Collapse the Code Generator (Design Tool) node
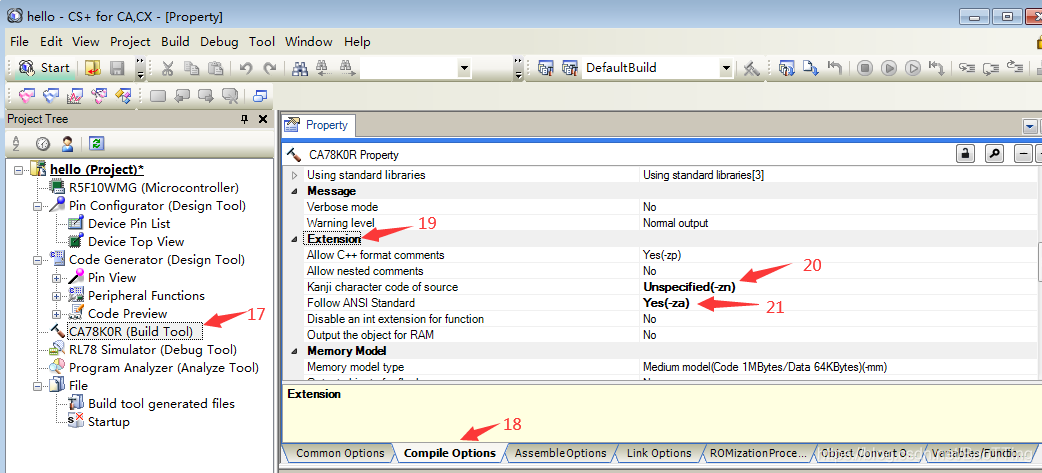 [x=38, y=260]
